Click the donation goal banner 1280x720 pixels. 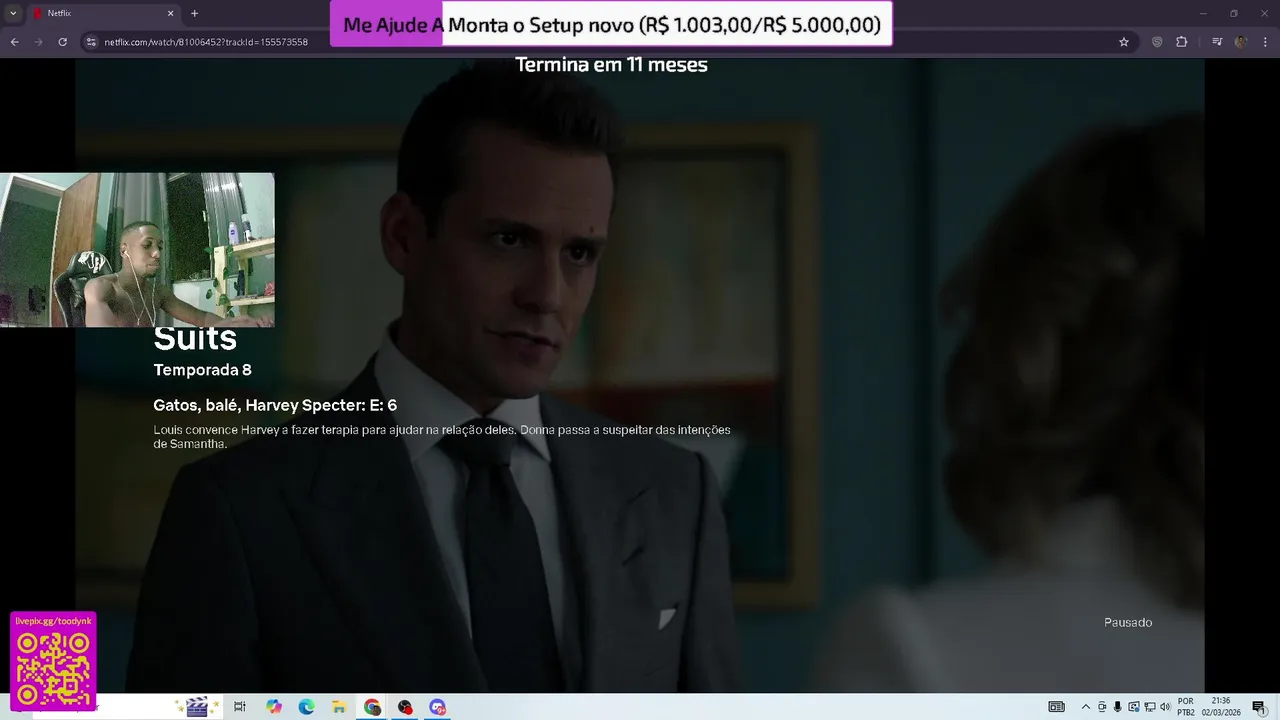click(x=611, y=24)
